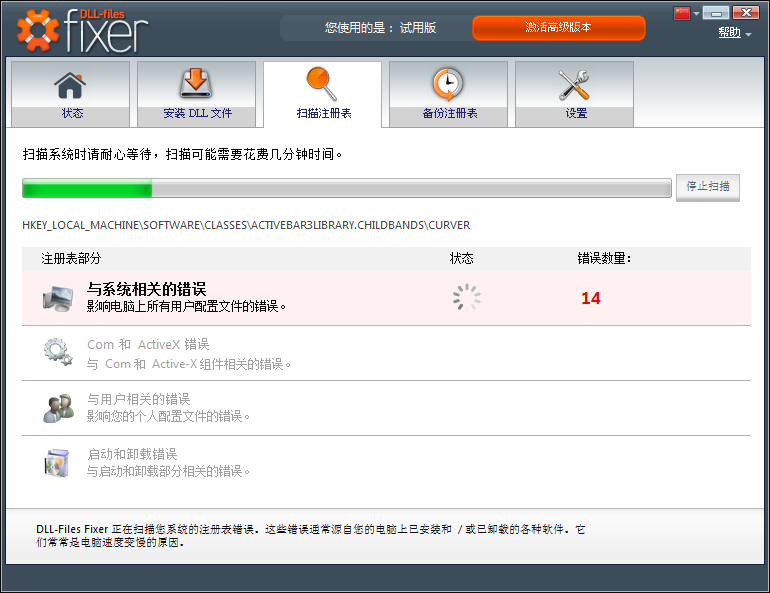
Task: Click the scan wait-time instruction text
Action: (x=182, y=155)
